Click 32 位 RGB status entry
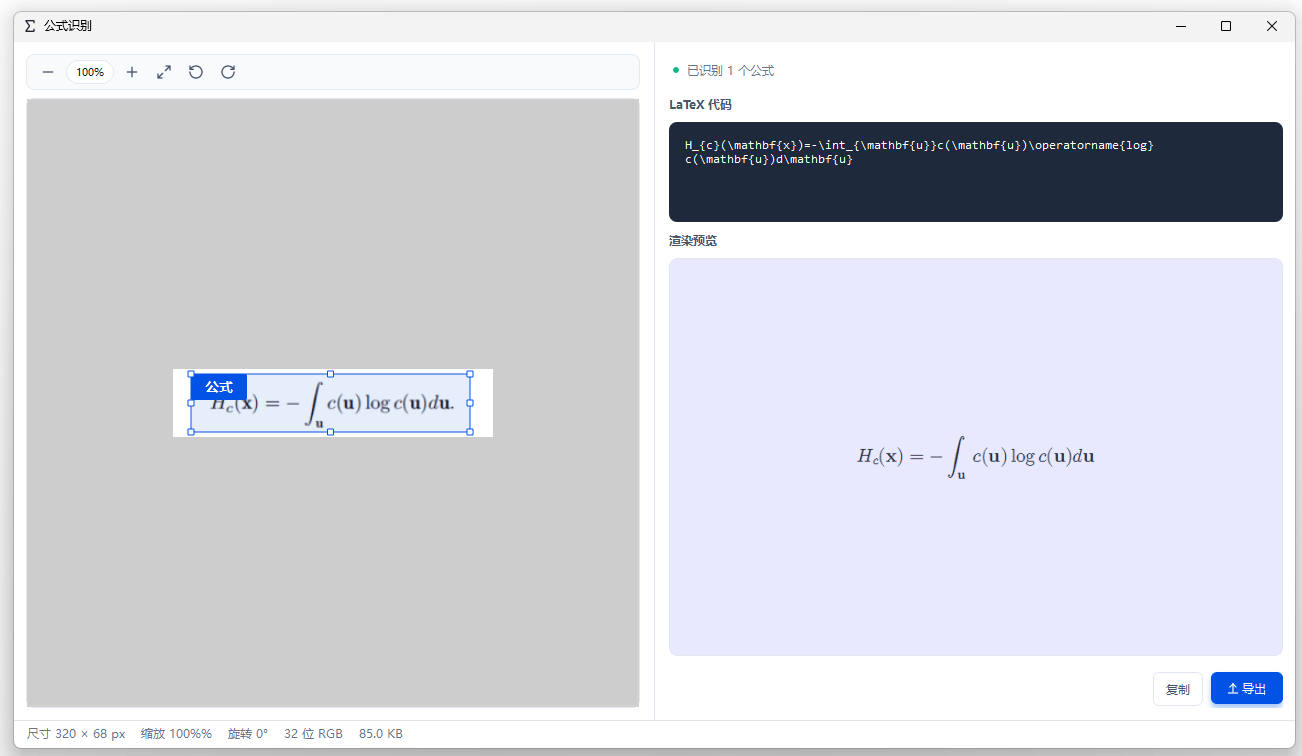The image size is (1302, 756). tap(314, 734)
